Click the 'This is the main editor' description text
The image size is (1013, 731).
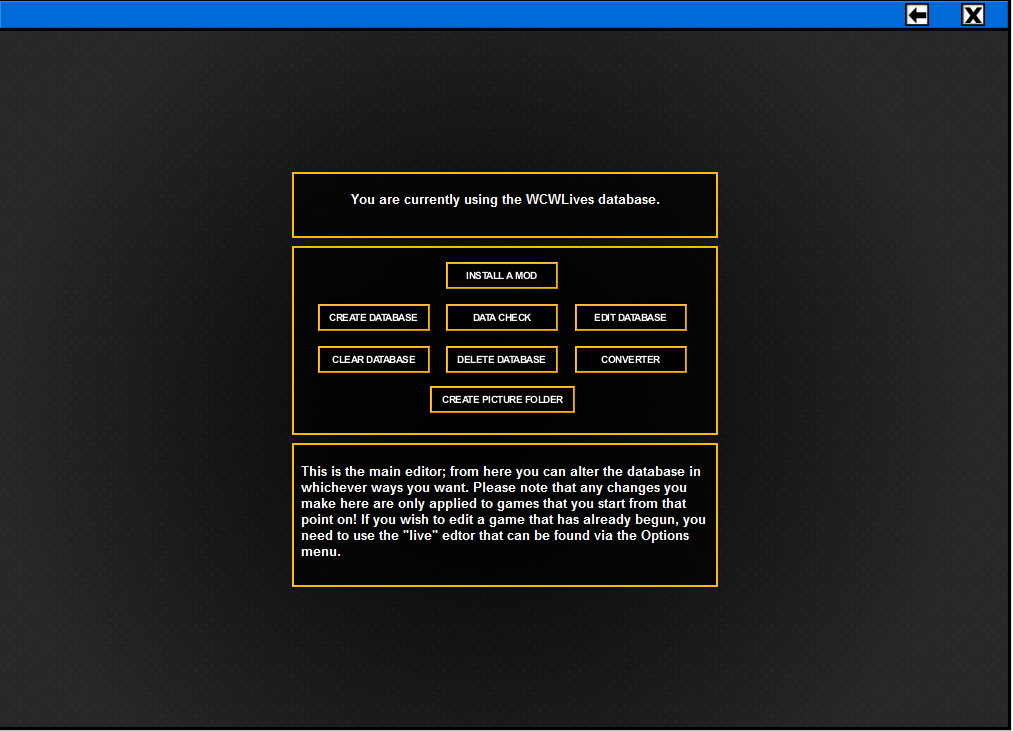pos(503,511)
